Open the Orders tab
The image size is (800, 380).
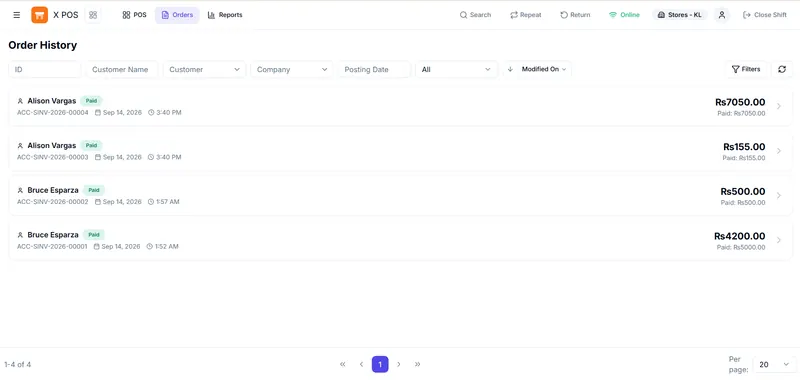pos(177,15)
